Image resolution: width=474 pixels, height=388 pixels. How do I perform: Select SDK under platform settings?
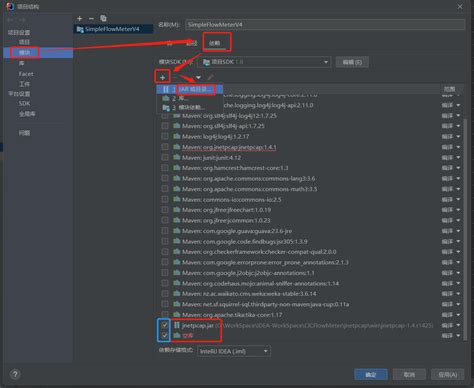pyautogui.click(x=24, y=103)
